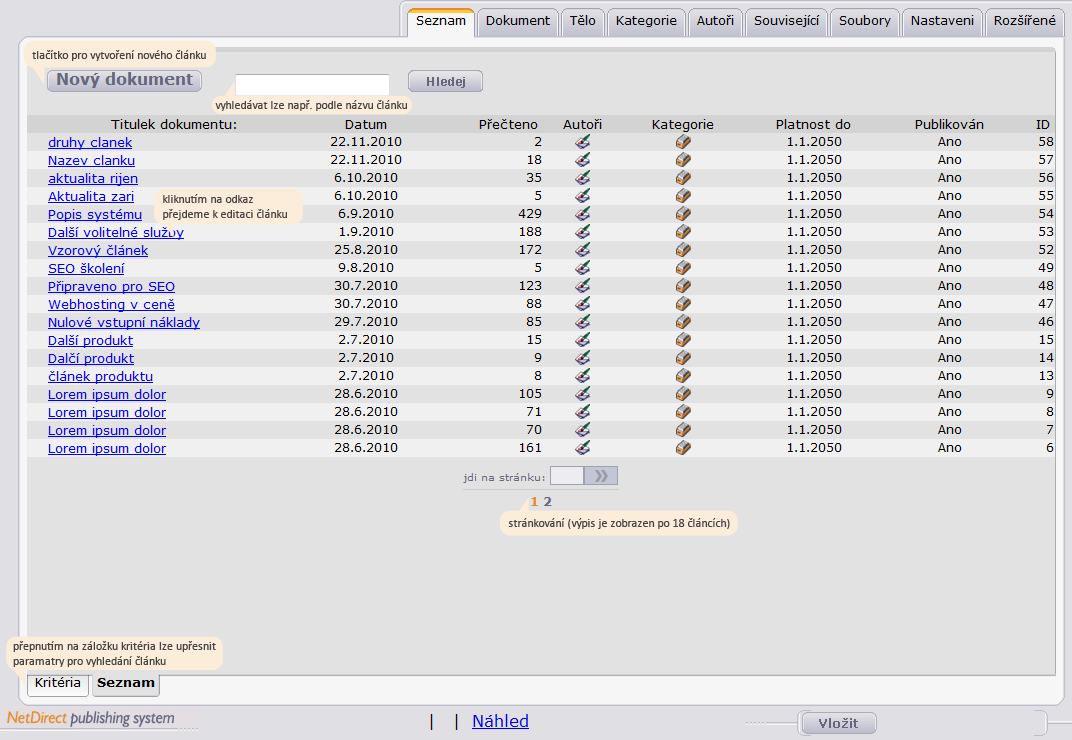Click the Hledej search button
Image resolution: width=1072 pixels, height=740 pixels.
tap(445, 81)
